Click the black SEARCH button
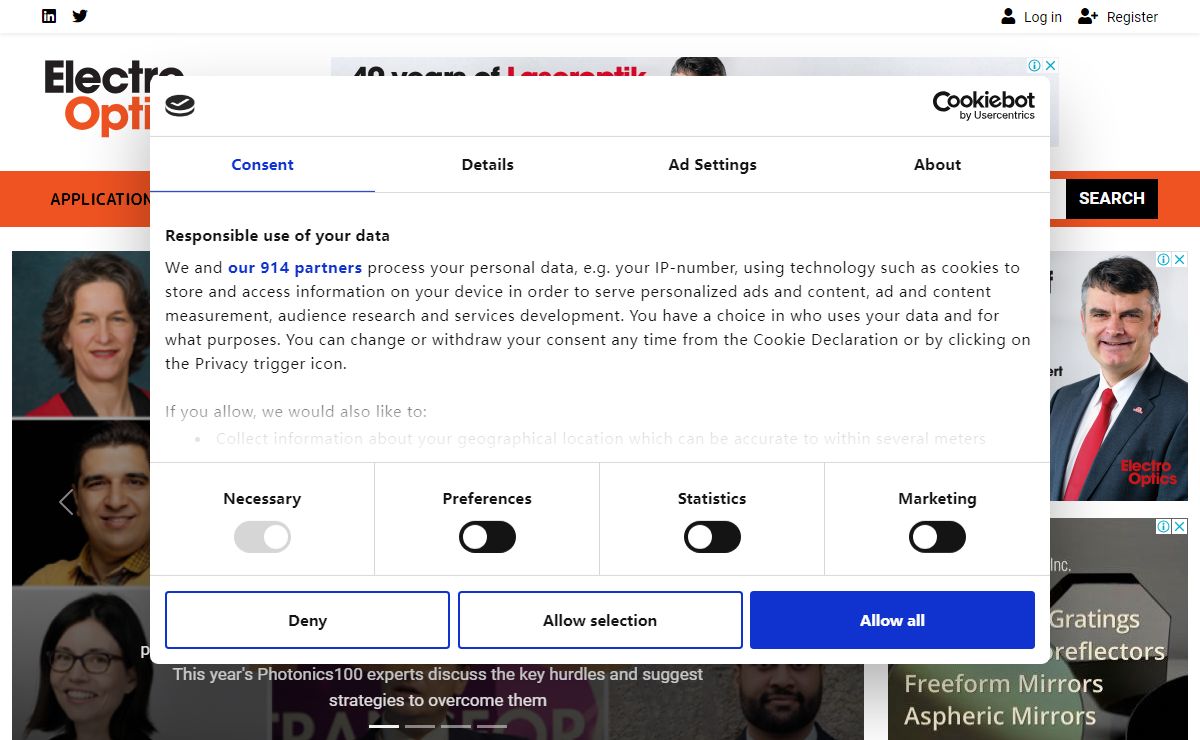The height and width of the screenshot is (740, 1200). tap(1111, 198)
